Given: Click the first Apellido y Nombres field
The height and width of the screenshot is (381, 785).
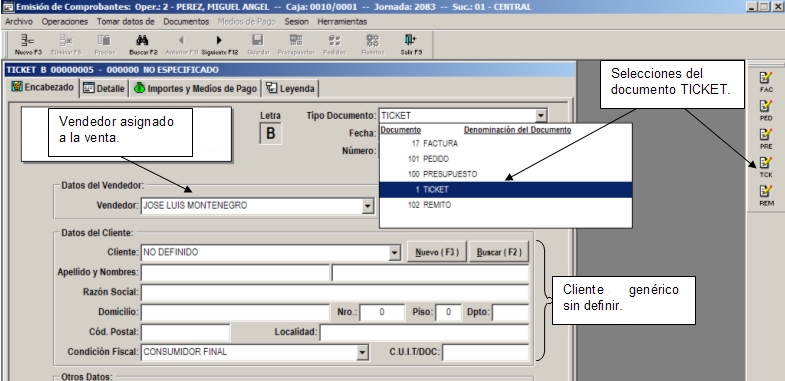Looking at the screenshot, I should 235,273.
